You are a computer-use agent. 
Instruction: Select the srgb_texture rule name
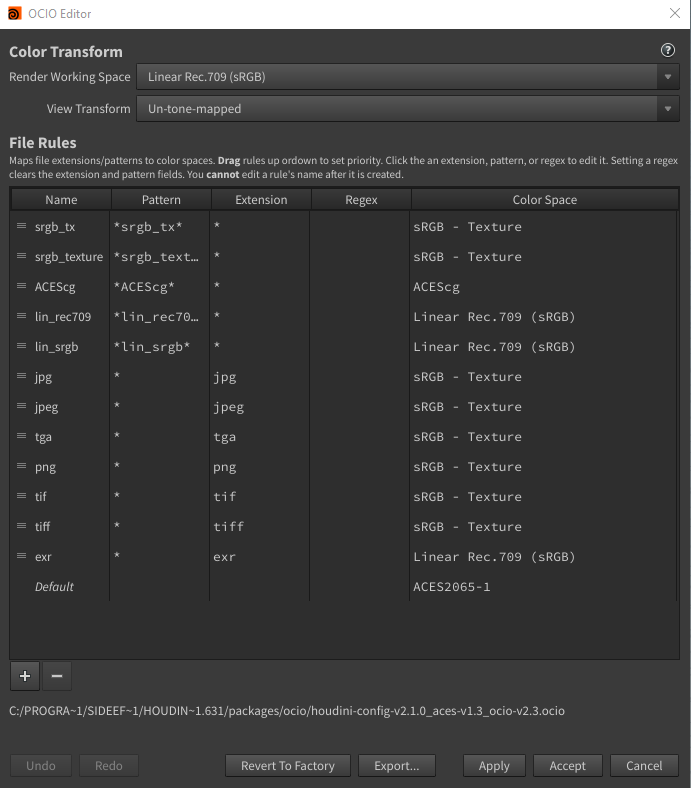(68, 257)
